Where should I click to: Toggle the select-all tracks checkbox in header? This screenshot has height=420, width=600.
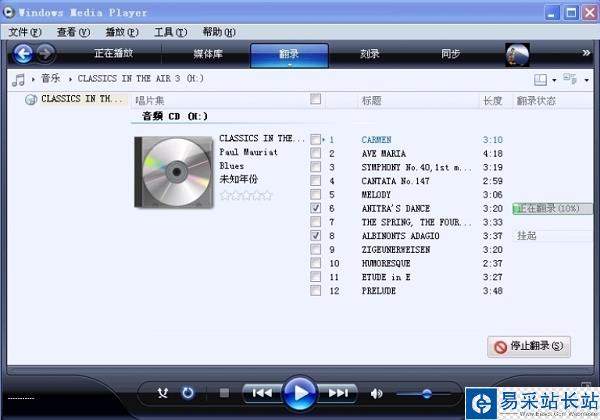315,99
